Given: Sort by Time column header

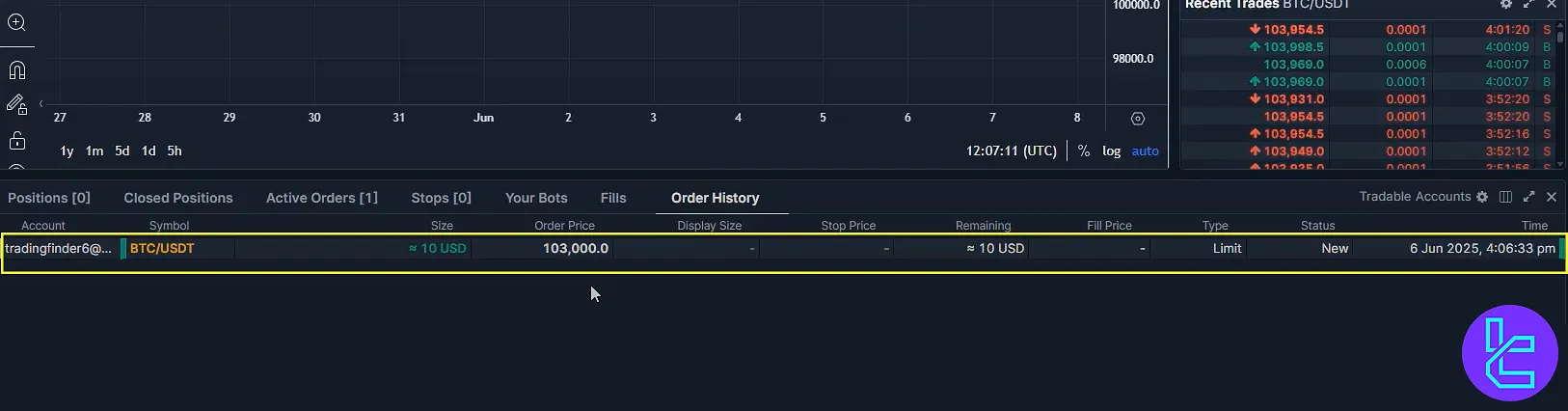Looking at the screenshot, I should coord(1535,226).
